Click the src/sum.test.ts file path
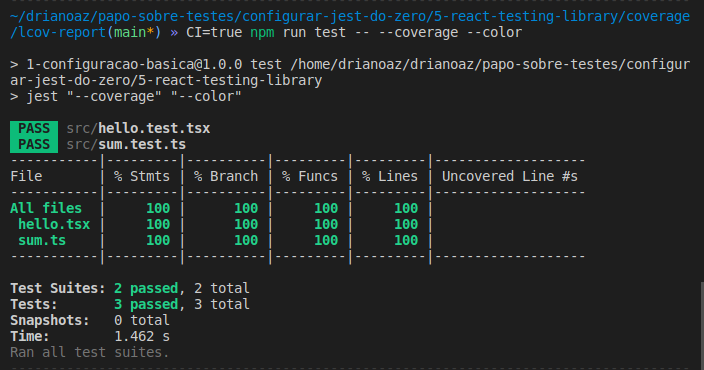The width and height of the screenshot is (704, 370). (x=126, y=145)
